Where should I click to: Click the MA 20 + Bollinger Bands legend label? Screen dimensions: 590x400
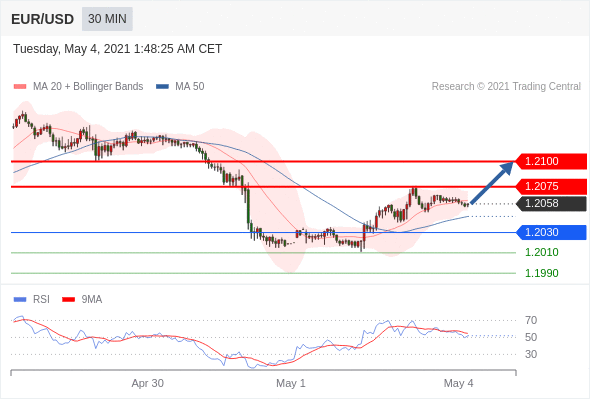pos(88,87)
